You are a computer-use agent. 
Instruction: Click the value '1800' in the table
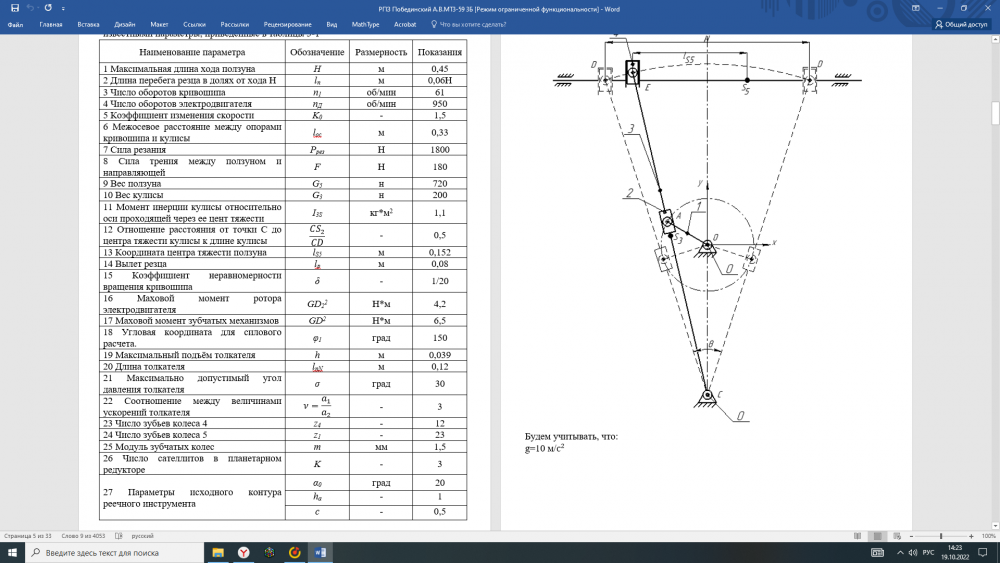(439, 150)
